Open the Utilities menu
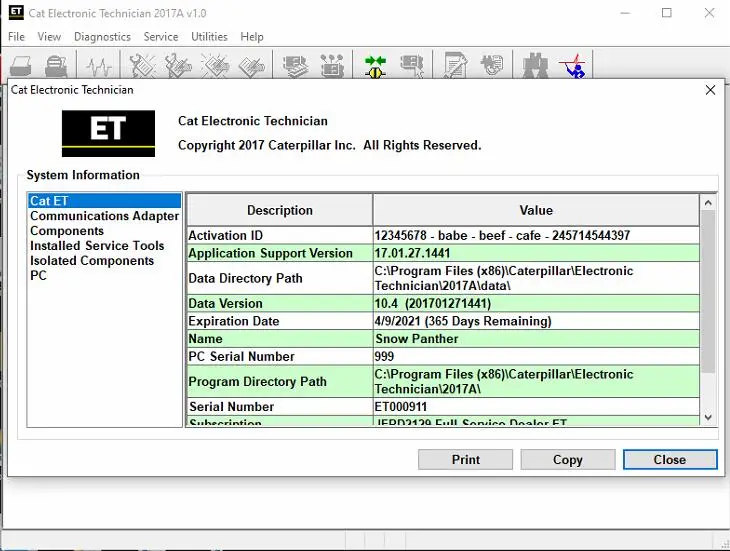The image size is (730, 551). [x=209, y=37]
